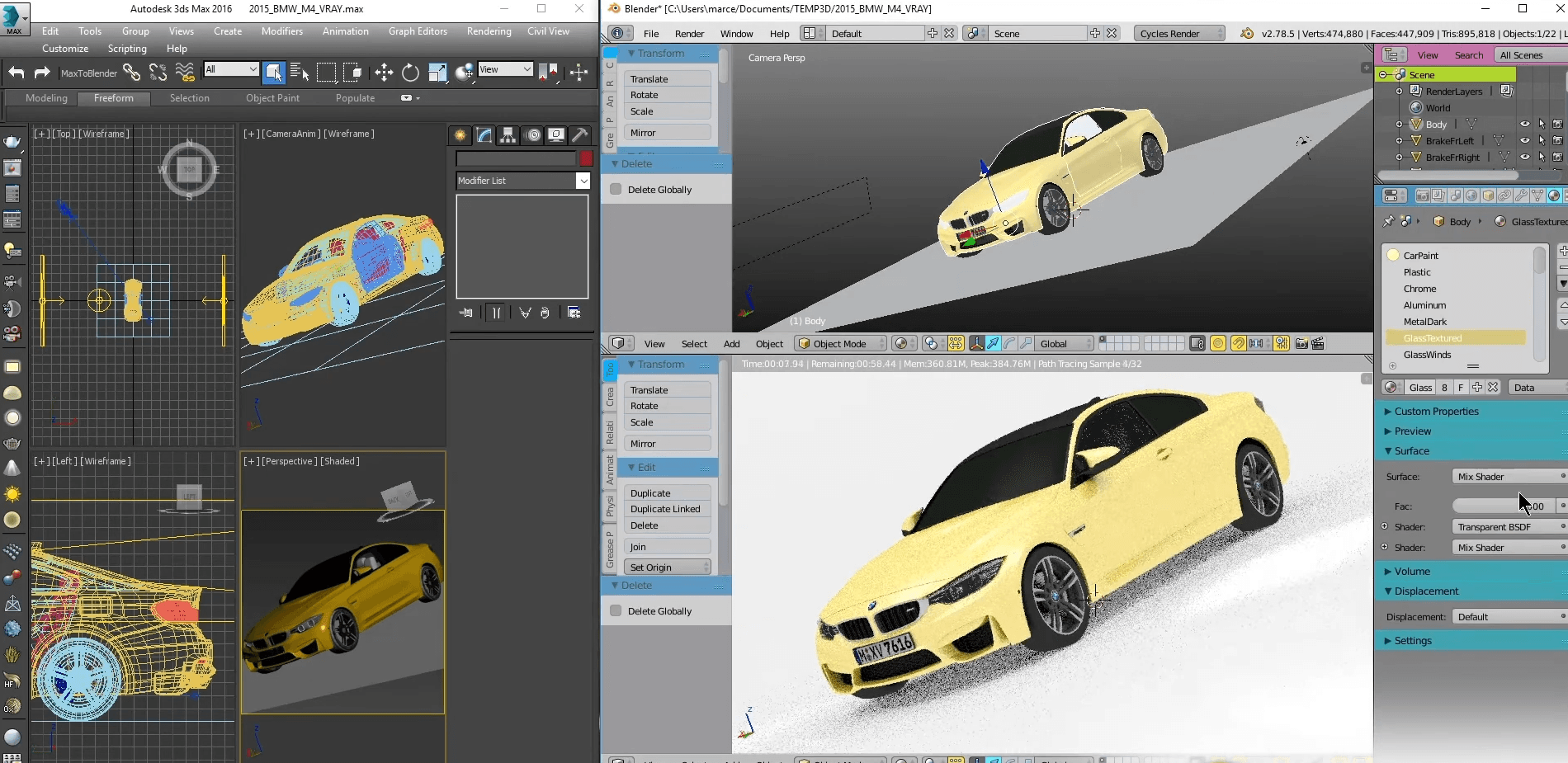This screenshot has width=1568, height=763.
Task: Select the Scale tool in 3ds Max toolbar
Action: pyautogui.click(x=437, y=73)
